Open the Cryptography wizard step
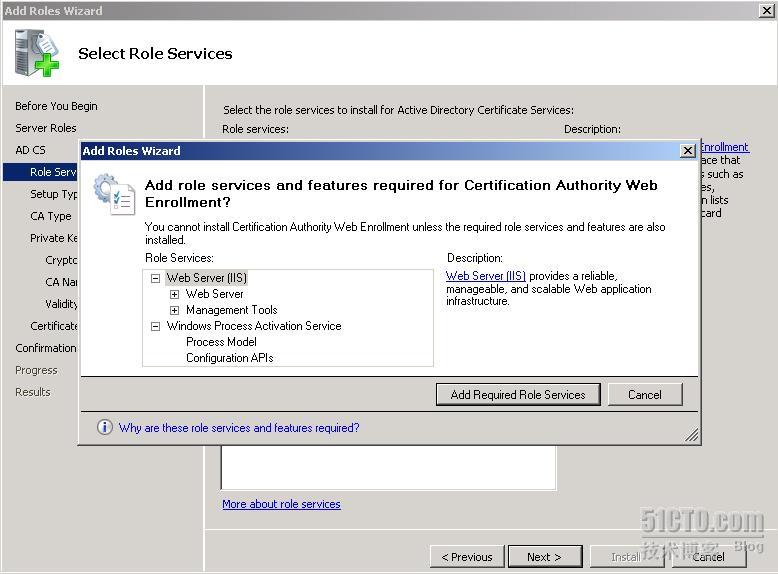The height and width of the screenshot is (574, 778). [x=61, y=260]
